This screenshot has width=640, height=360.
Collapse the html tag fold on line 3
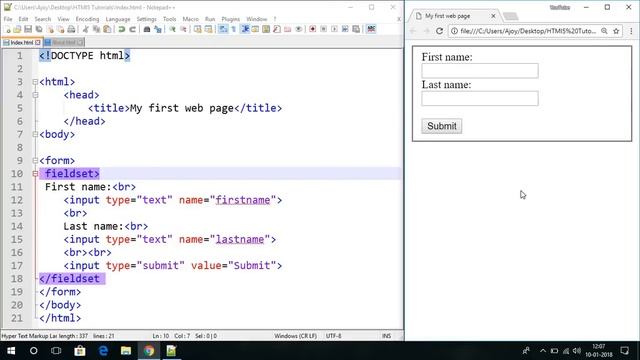coord(35,82)
